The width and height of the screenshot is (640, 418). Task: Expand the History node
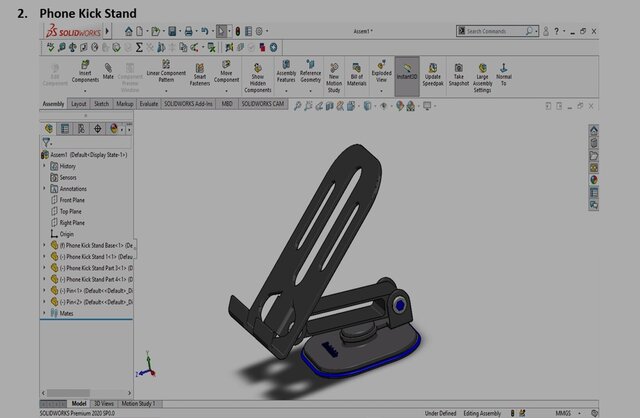(x=44, y=166)
